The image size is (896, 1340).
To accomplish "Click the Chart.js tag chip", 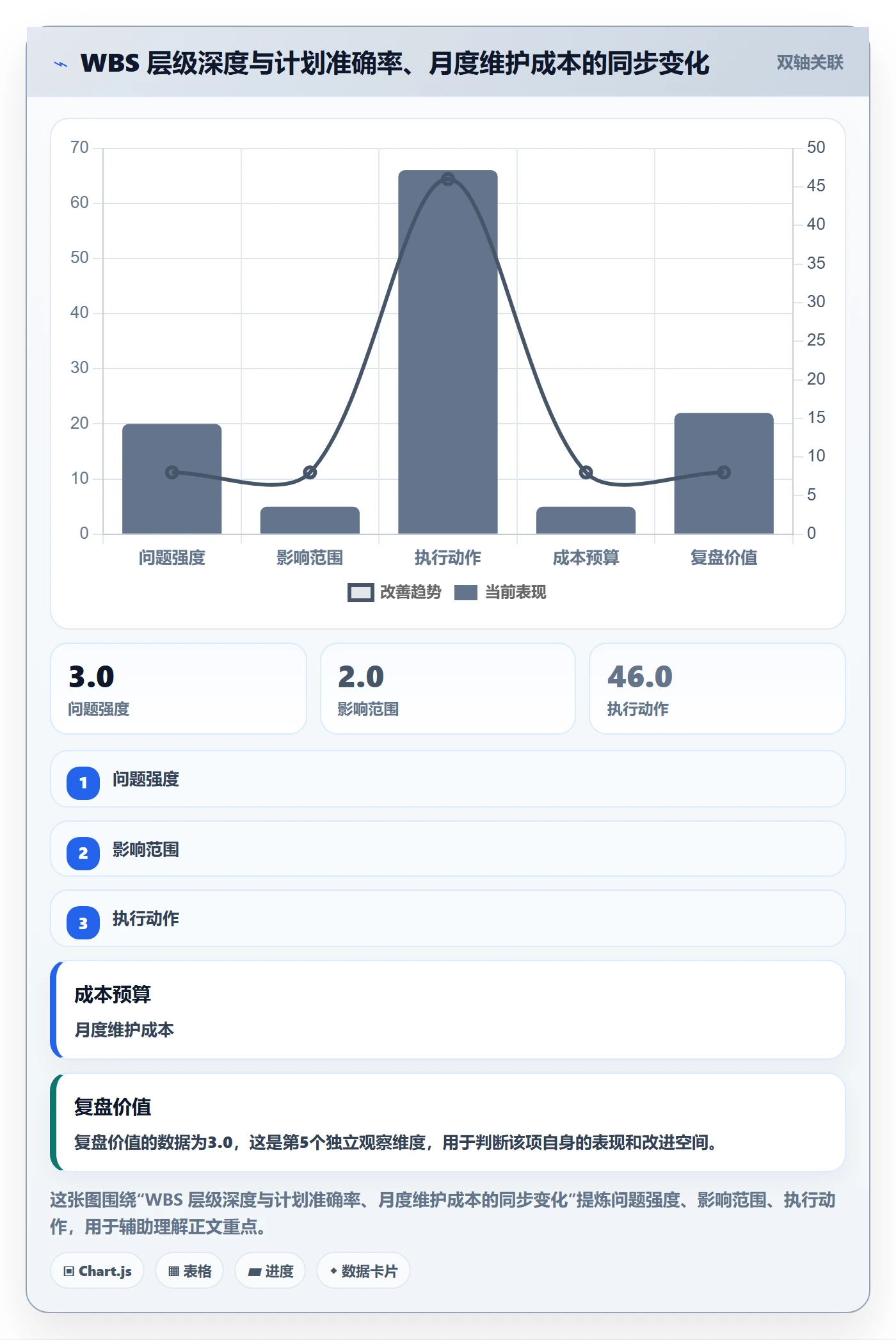I will [x=97, y=1271].
